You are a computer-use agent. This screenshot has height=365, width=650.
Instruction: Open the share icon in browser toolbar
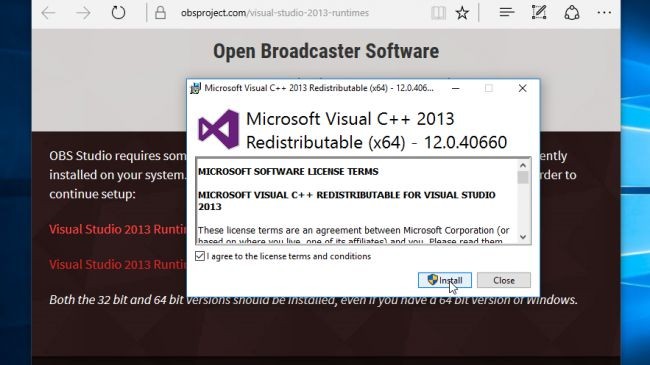click(572, 13)
